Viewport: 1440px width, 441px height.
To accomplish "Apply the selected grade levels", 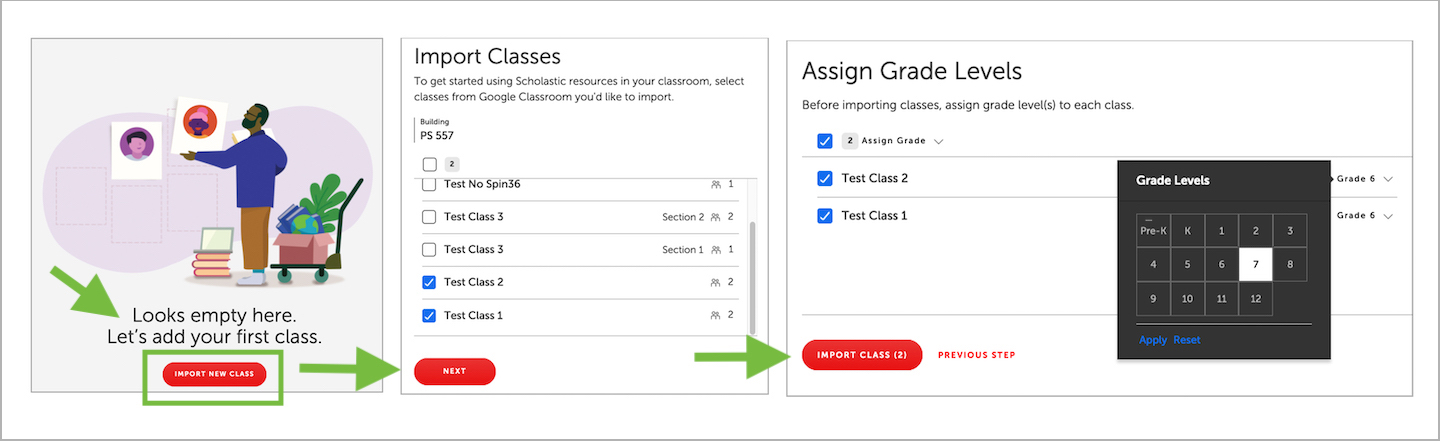I will (x=1152, y=340).
